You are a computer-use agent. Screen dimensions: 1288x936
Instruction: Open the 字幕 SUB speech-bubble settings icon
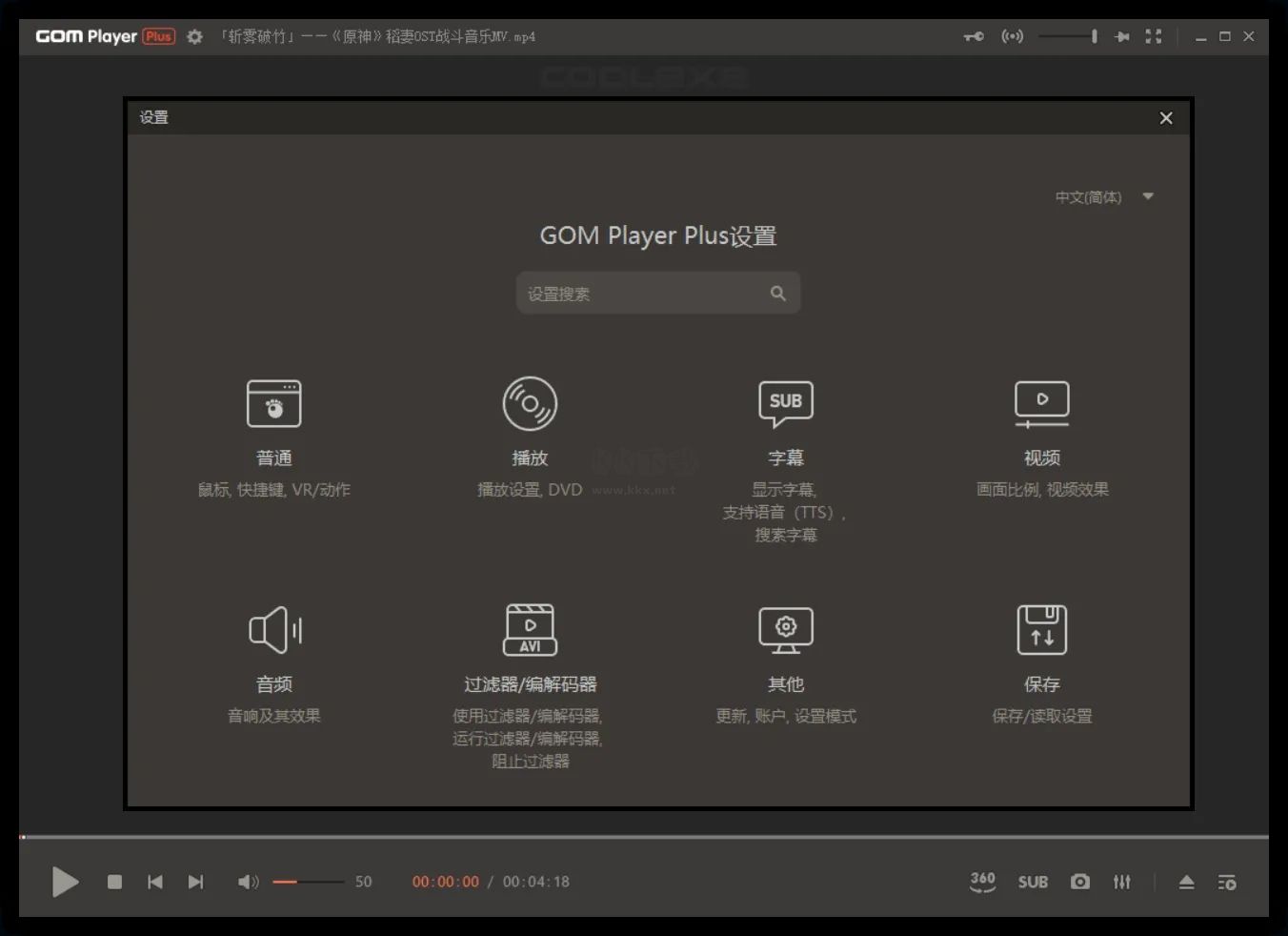coord(786,403)
